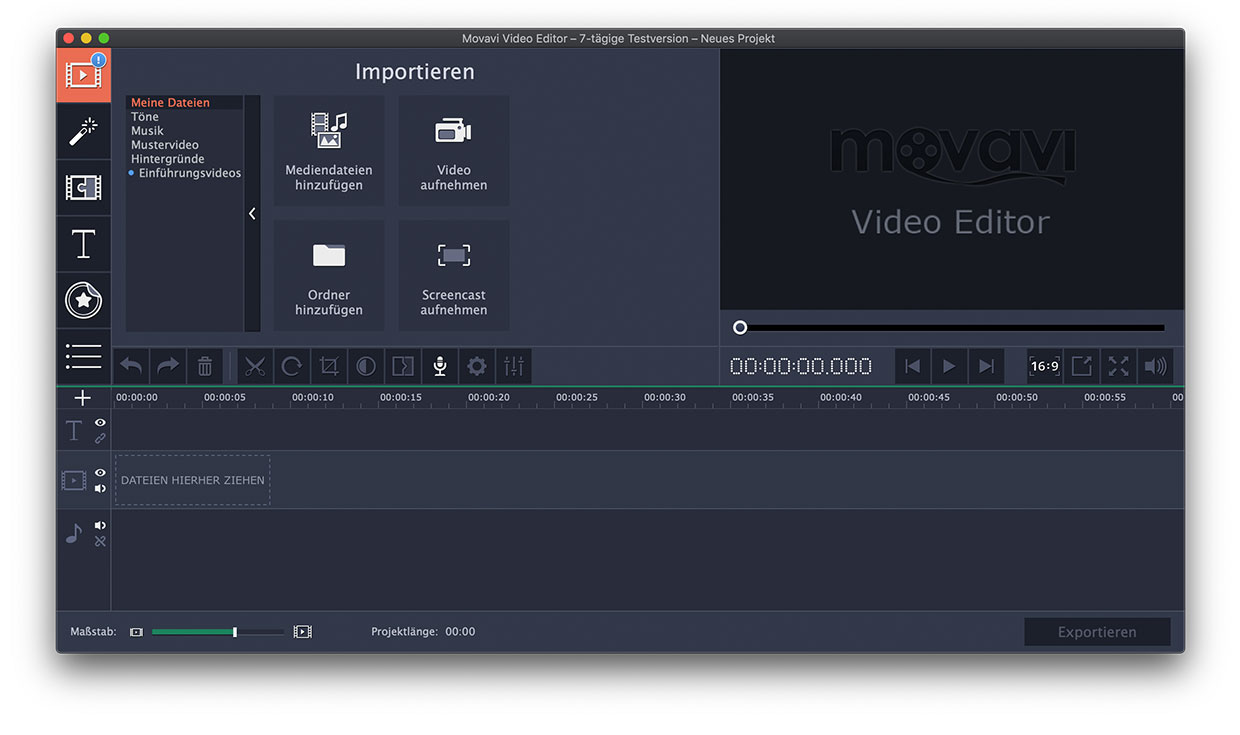Enter full screen preview mode
Image resolution: width=1240 pixels, height=735 pixels.
[x=1119, y=366]
